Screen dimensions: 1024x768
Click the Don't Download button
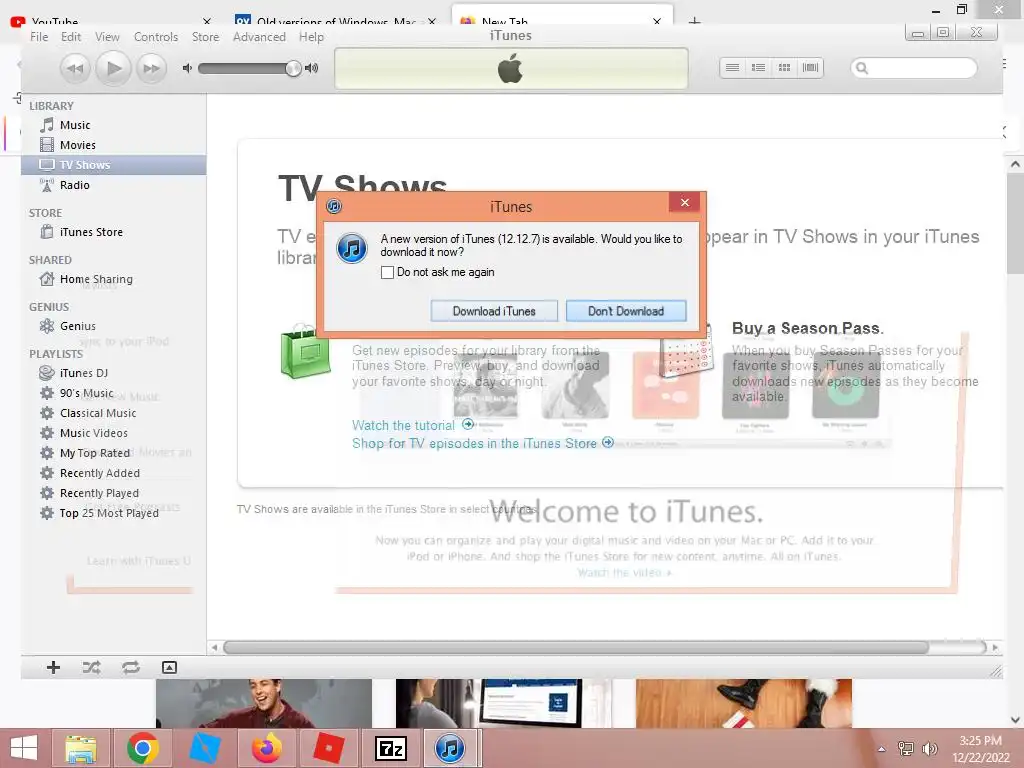tap(626, 311)
